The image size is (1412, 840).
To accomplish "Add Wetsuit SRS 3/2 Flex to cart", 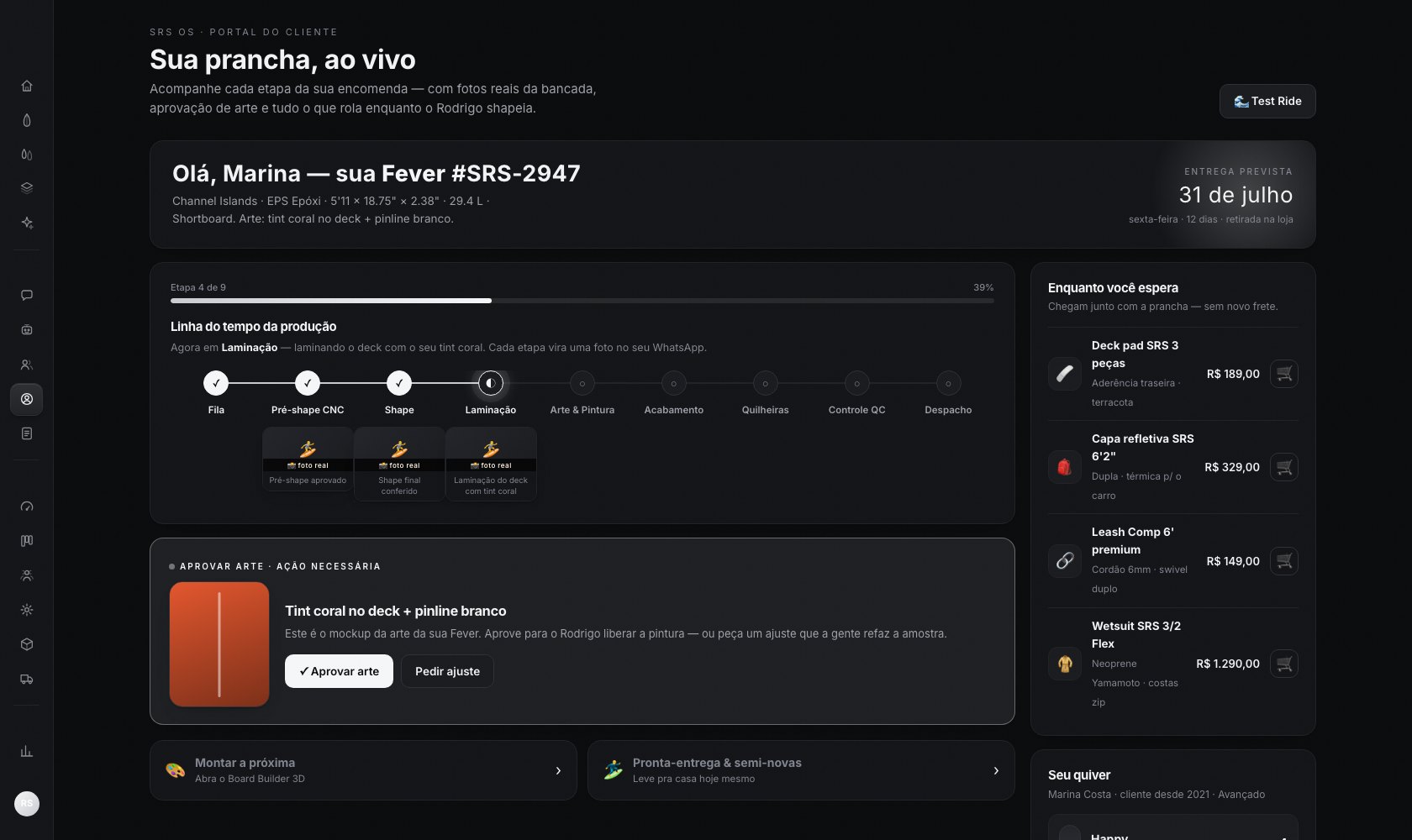I will pyautogui.click(x=1284, y=664).
